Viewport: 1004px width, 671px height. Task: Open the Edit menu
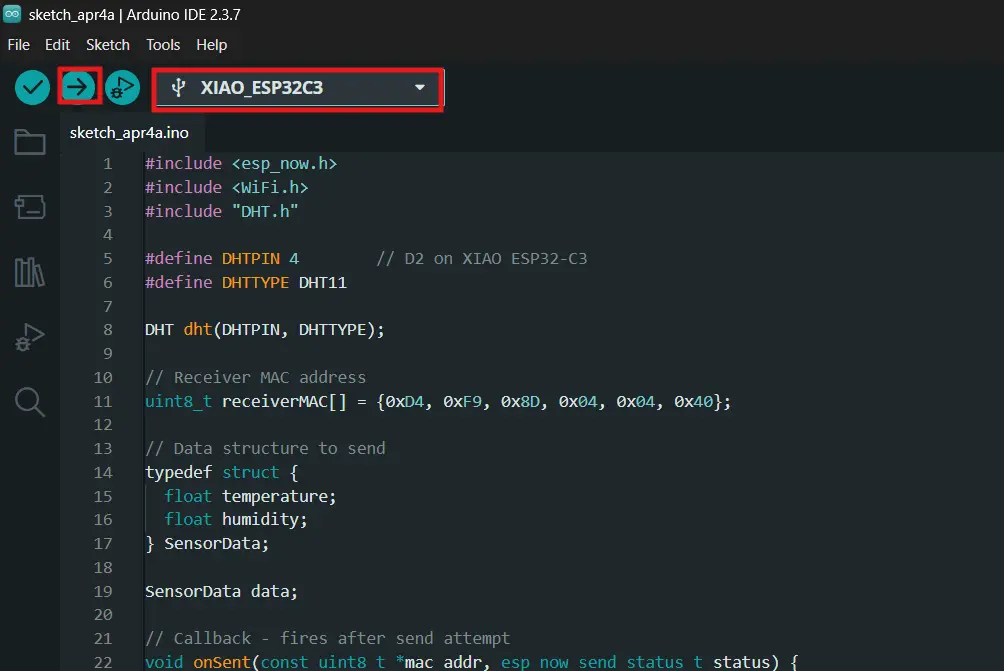click(x=57, y=44)
